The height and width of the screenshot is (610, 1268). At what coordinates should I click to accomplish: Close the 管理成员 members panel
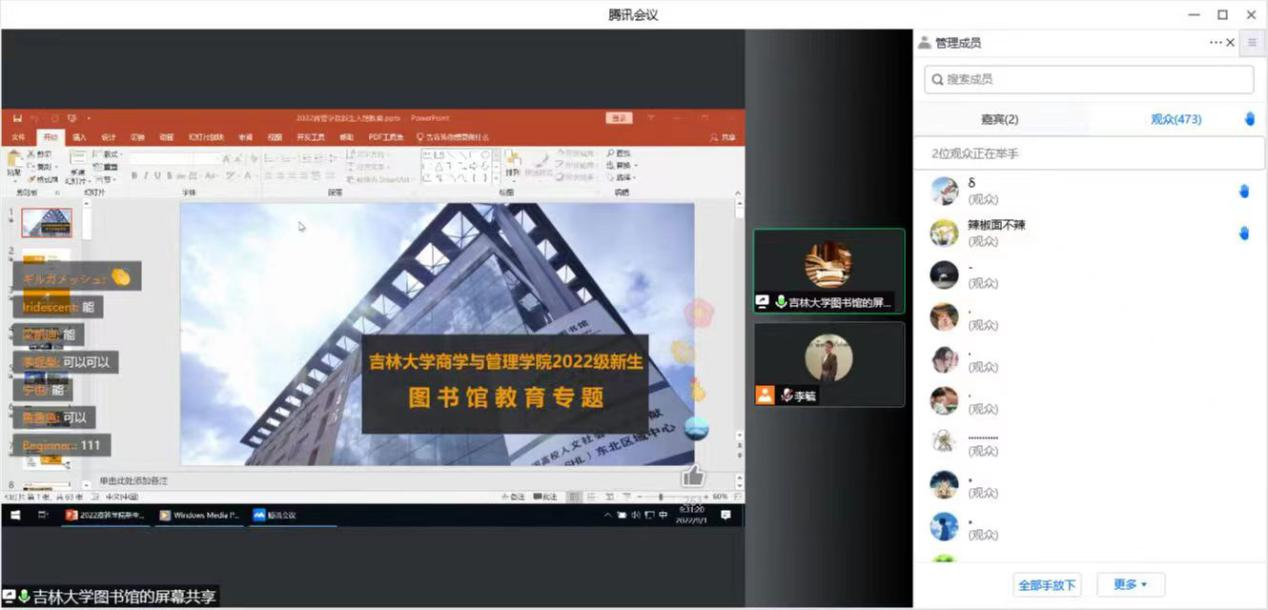click(1231, 43)
